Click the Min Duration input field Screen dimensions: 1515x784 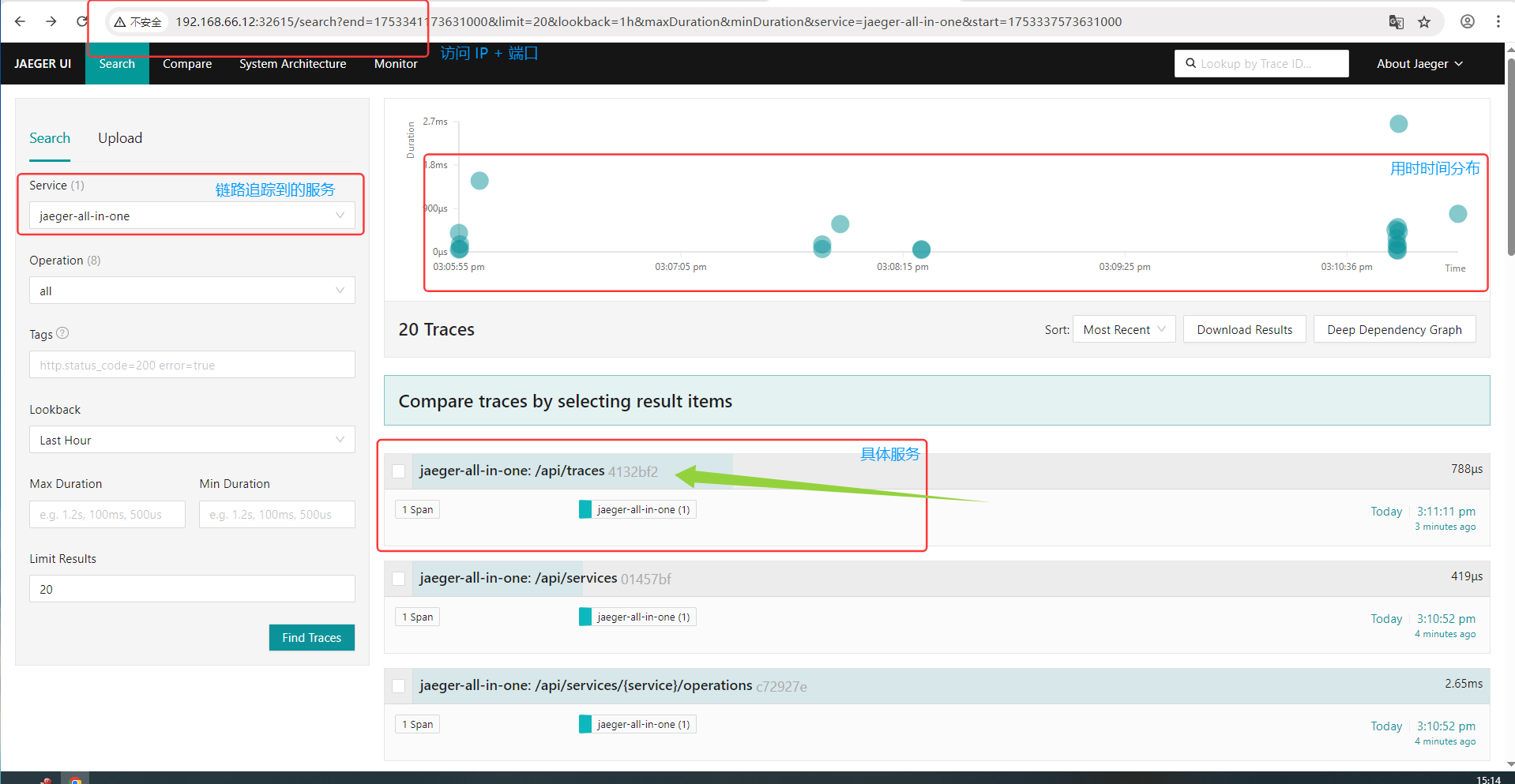click(277, 514)
